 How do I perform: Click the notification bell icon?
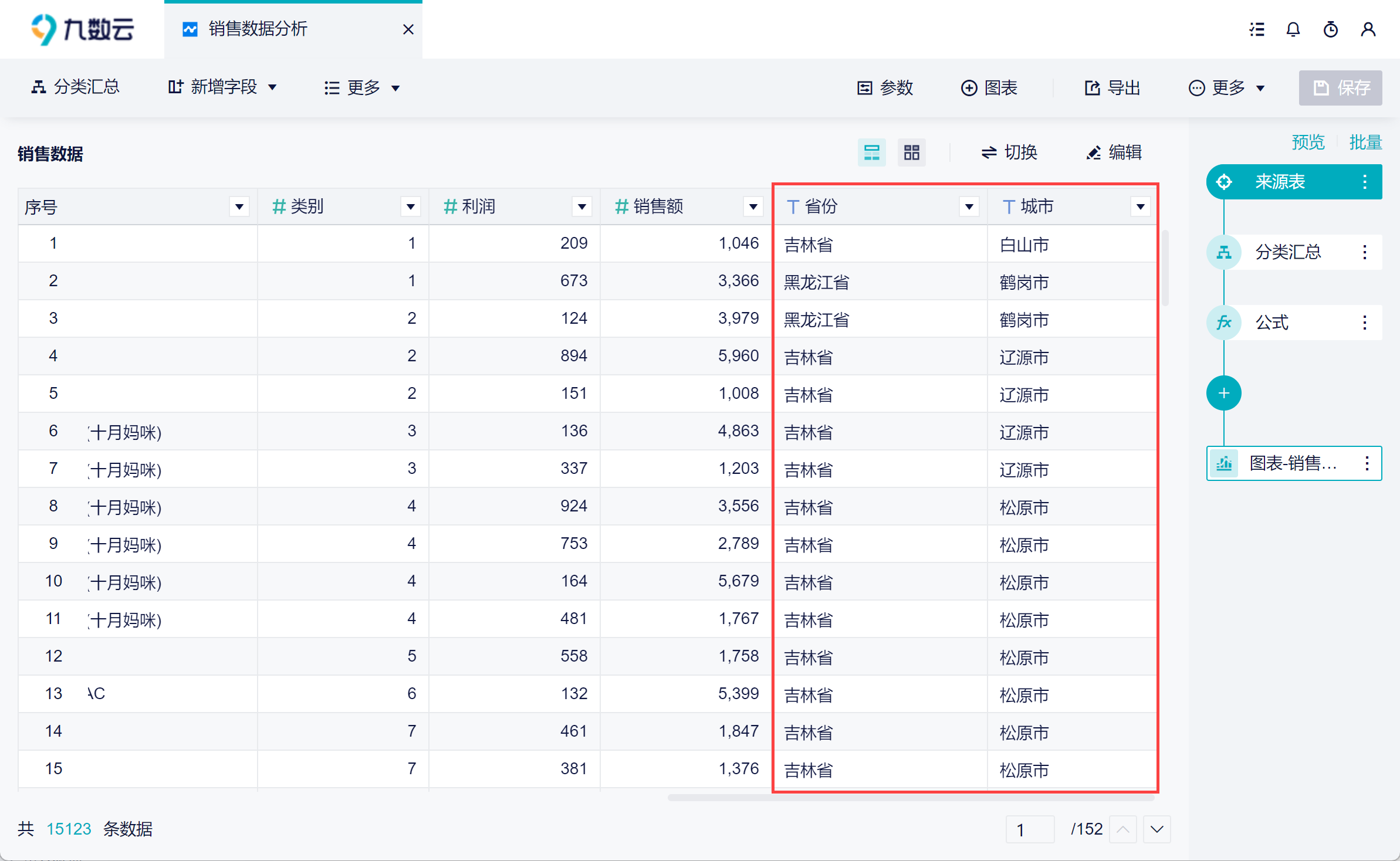click(1293, 29)
